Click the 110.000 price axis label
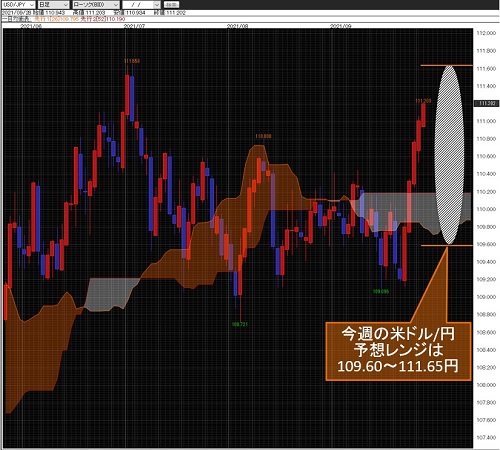This screenshot has height=450, width=500. click(486, 209)
